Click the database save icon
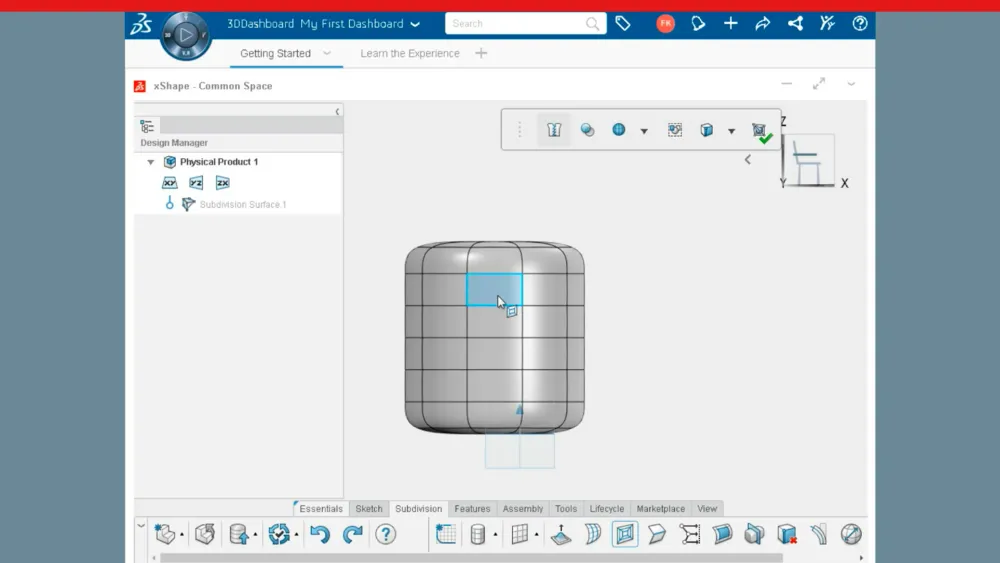 [x=239, y=534]
